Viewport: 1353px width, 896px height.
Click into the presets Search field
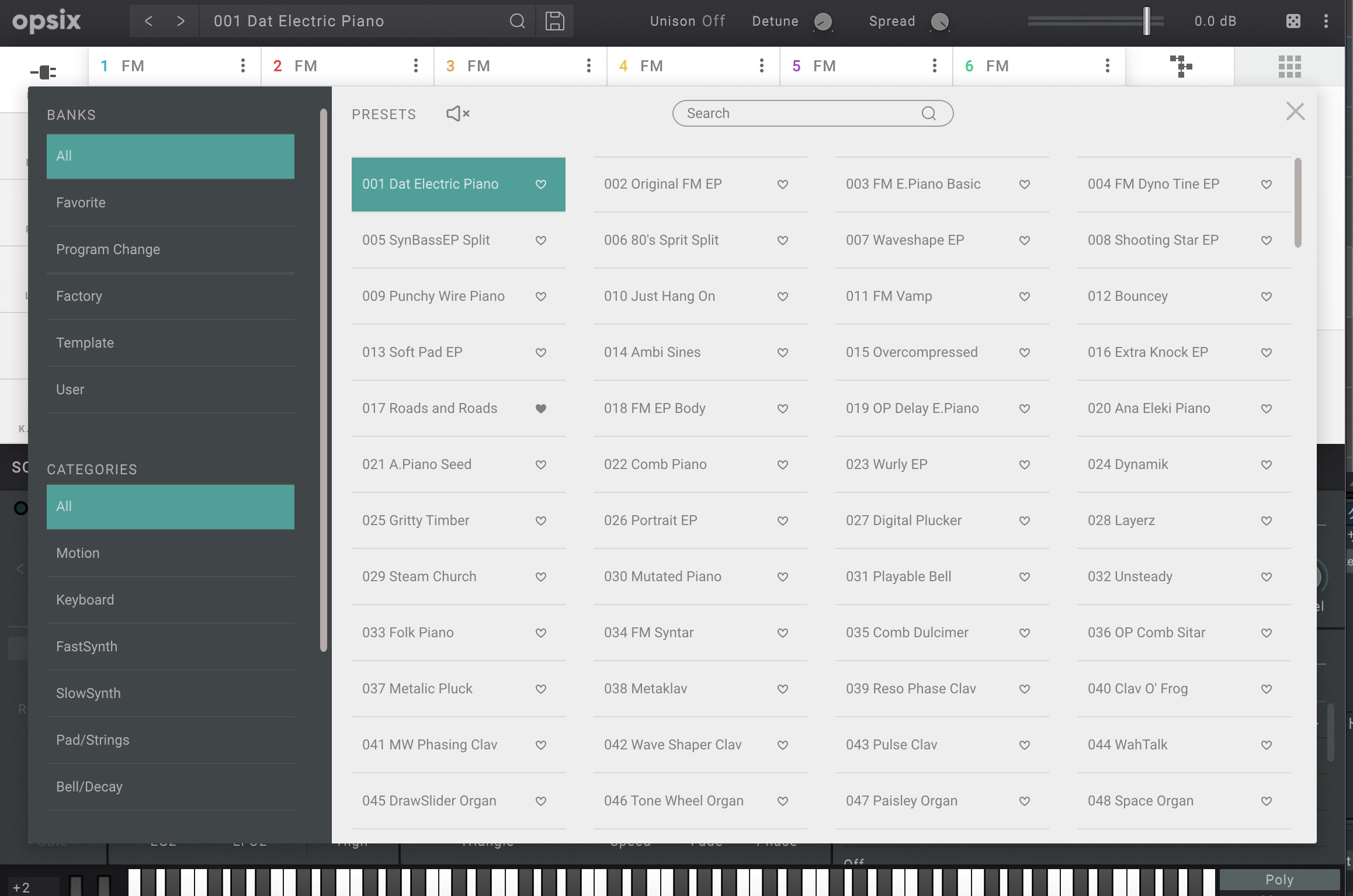coord(800,113)
